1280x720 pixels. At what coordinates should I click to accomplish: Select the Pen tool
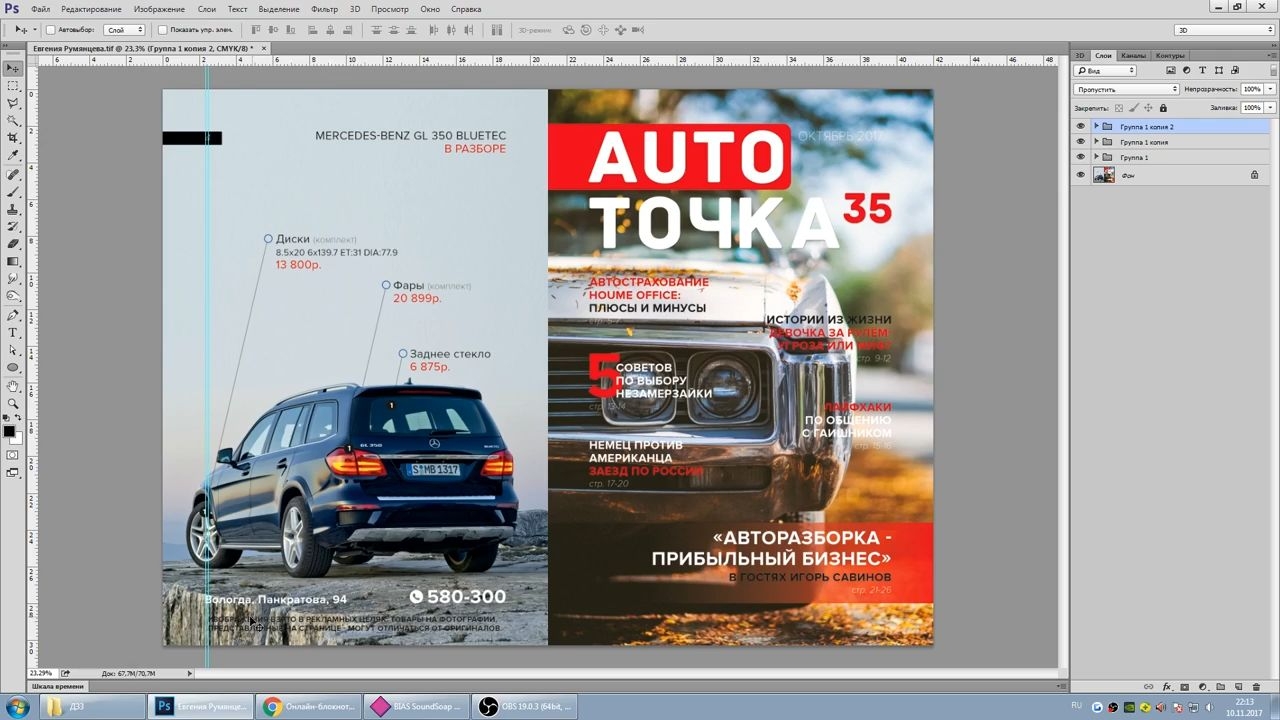13,315
